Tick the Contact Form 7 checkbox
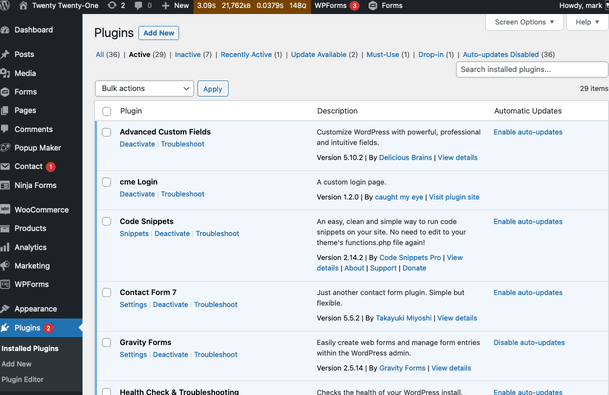 [x=106, y=292]
